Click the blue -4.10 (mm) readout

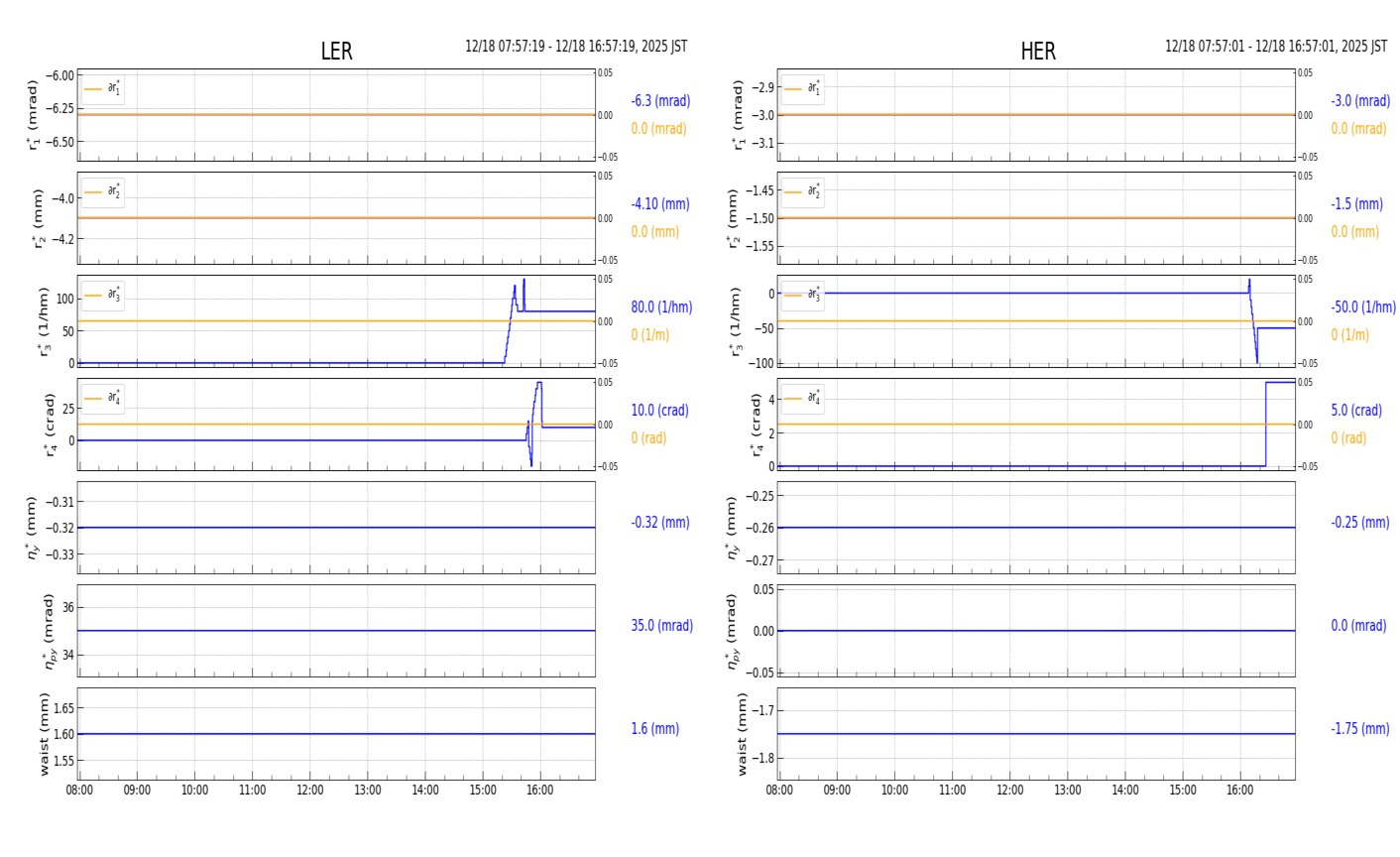660,204
